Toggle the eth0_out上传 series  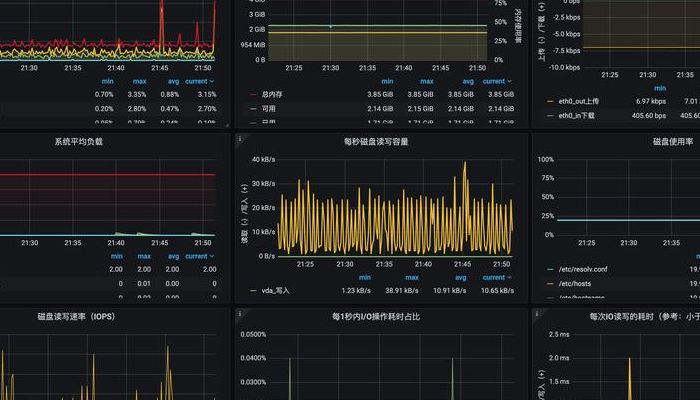pos(579,101)
